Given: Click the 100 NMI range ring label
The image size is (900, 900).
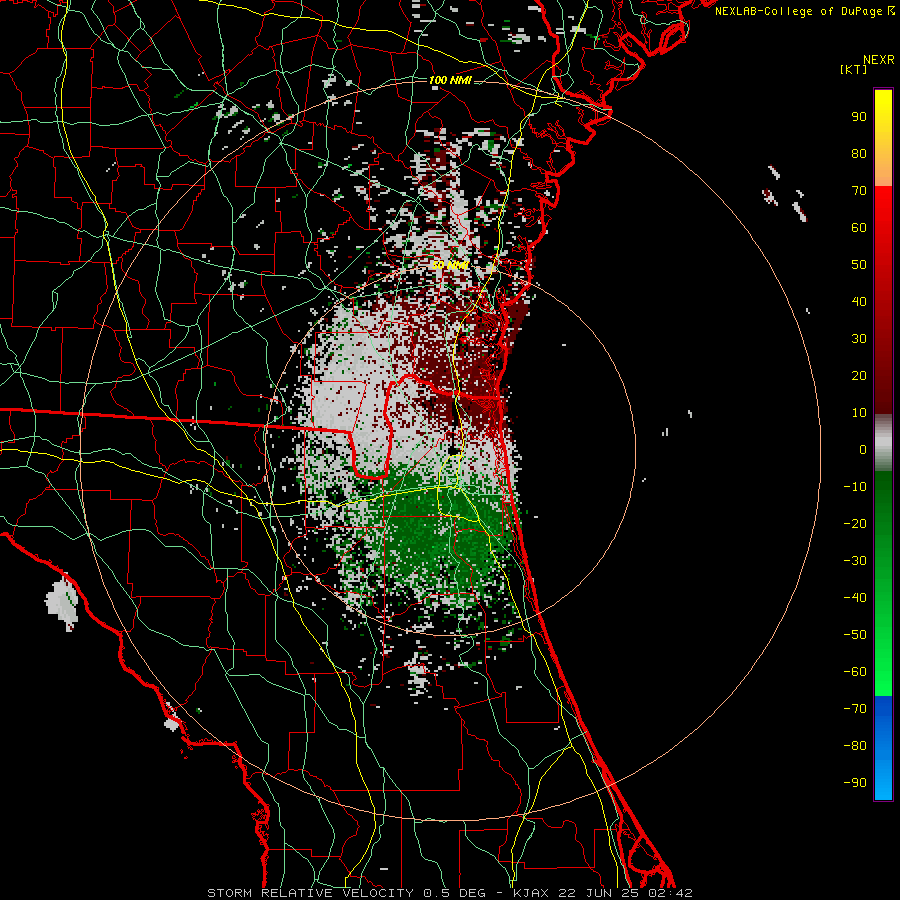Looking at the screenshot, I should 450,80.
